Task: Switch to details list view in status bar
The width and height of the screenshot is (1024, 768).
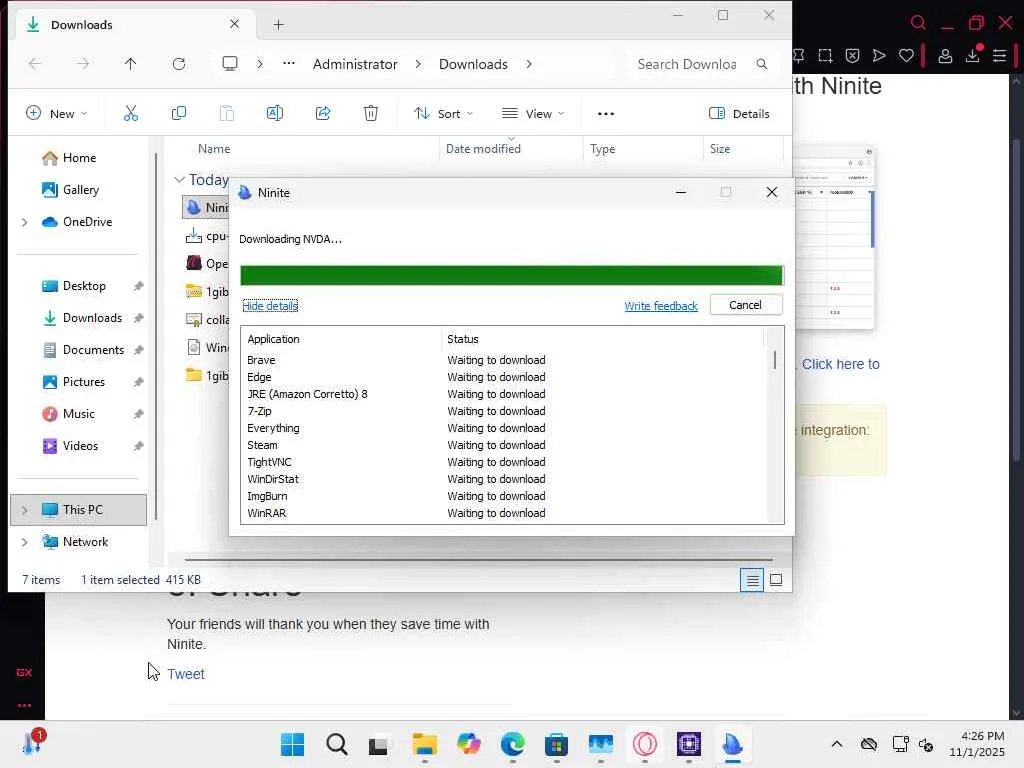Action: [752, 580]
